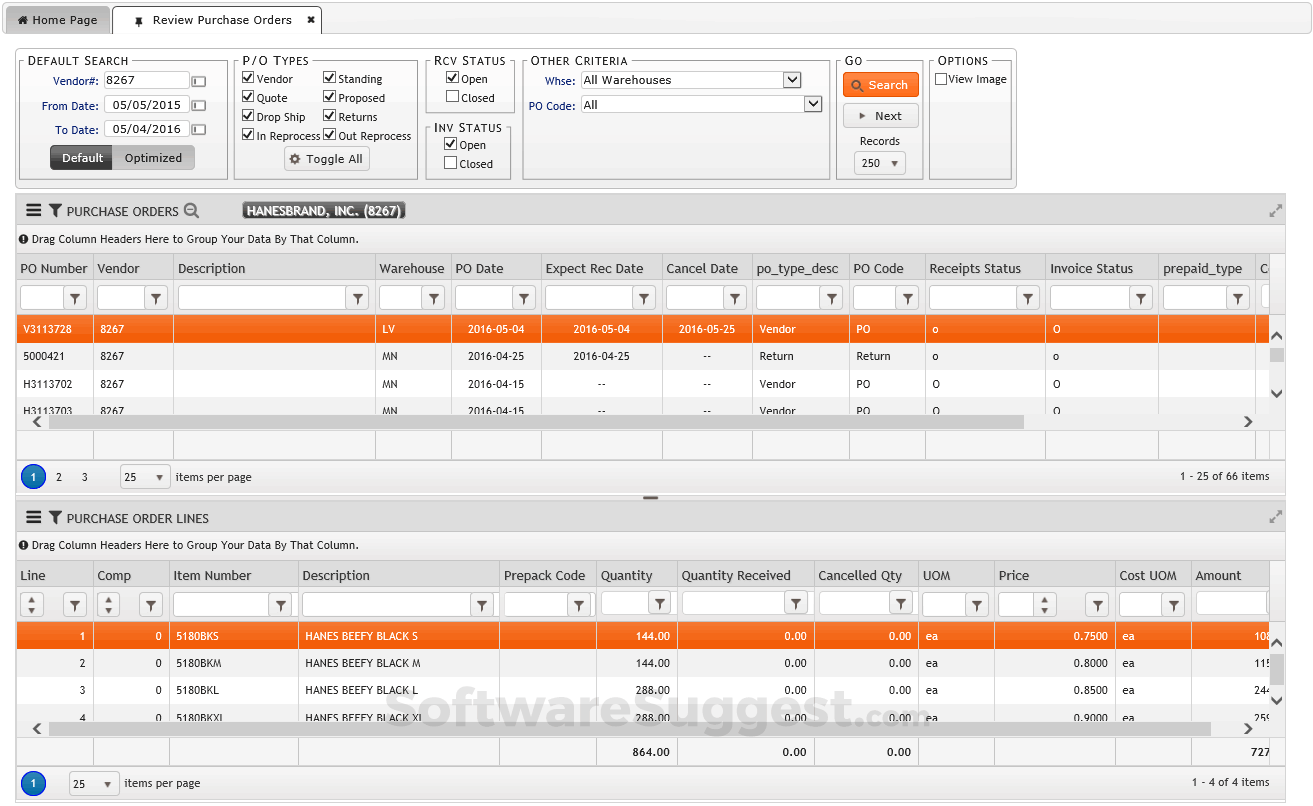Check the View Image option
The height and width of the screenshot is (806, 1313).
(940, 78)
